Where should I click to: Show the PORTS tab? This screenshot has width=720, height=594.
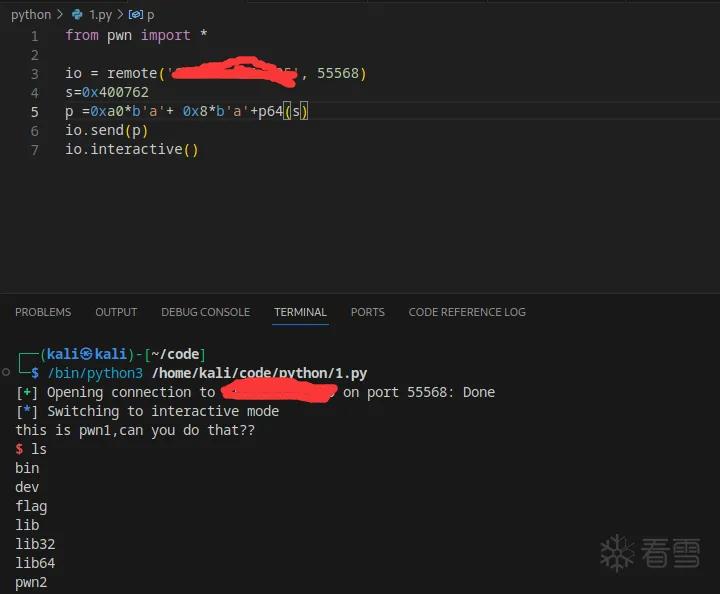[368, 312]
